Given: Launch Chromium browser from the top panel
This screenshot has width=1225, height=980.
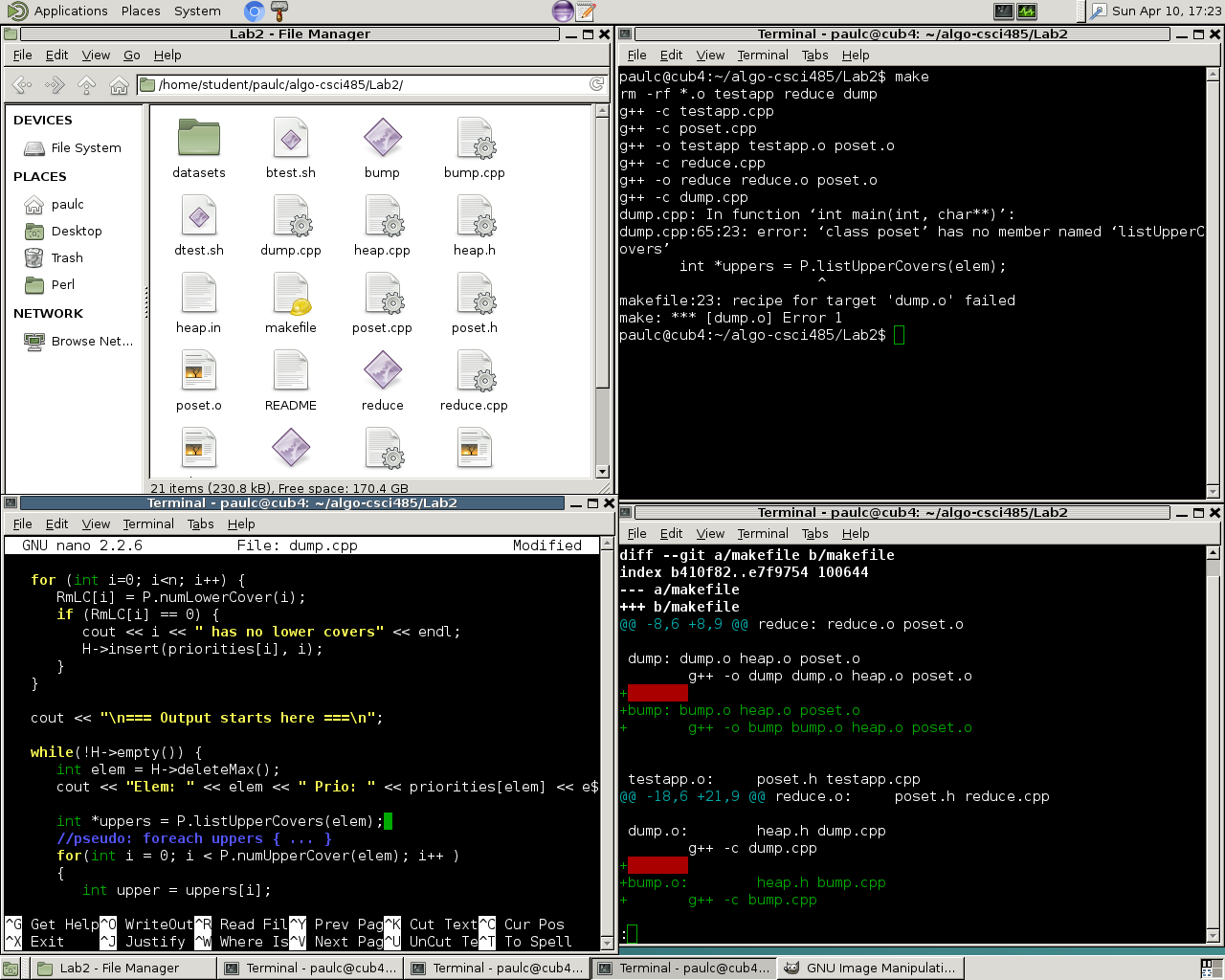Looking at the screenshot, I should (x=254, y=11).
